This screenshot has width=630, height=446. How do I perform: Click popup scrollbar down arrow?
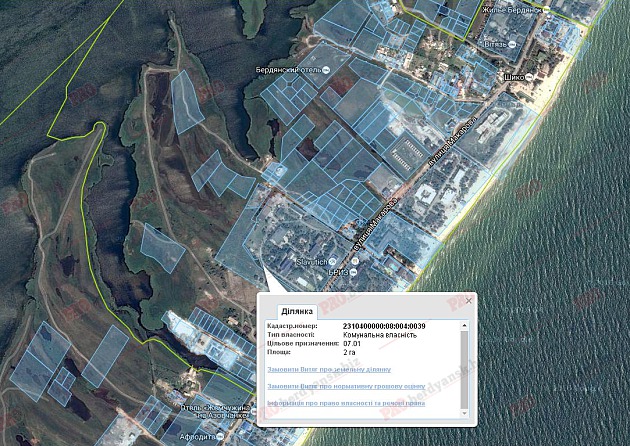pos(463,411)
